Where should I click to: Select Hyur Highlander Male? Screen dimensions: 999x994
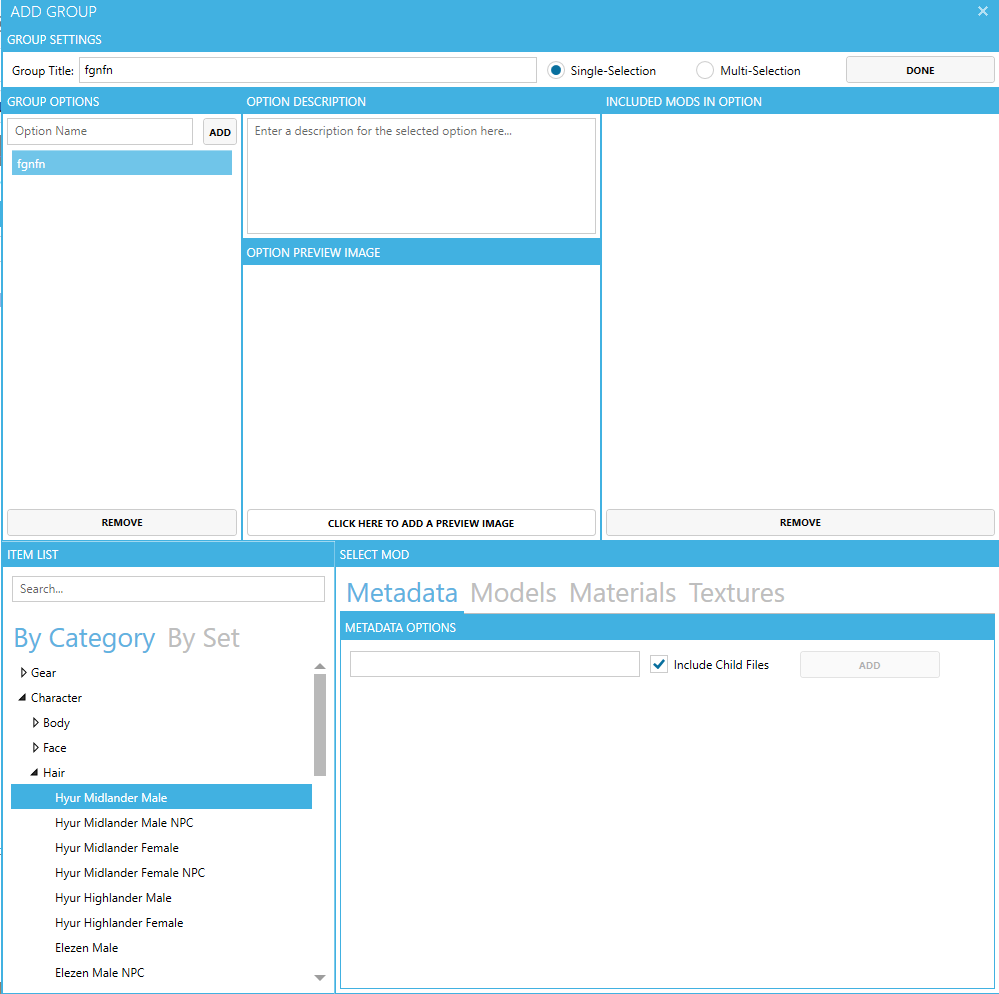click(x=113, y=897)
